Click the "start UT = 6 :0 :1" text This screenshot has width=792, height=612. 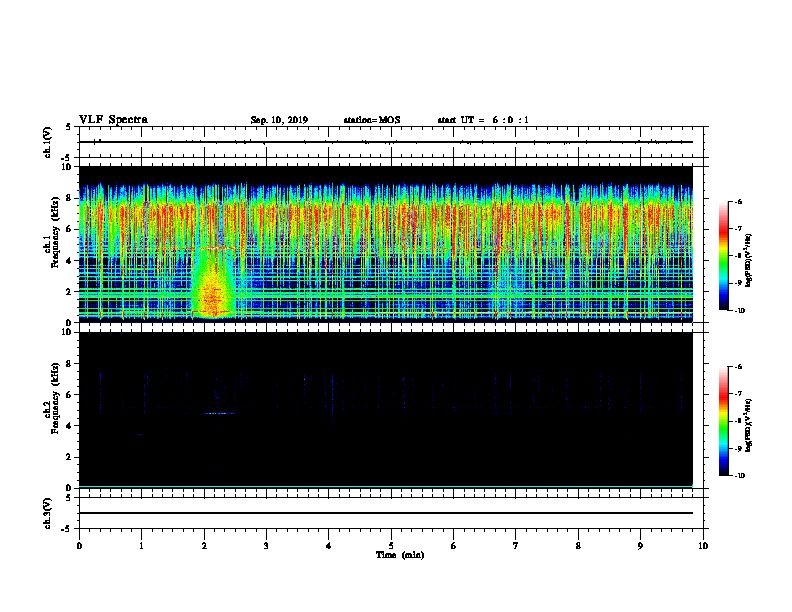click(x=483, y=120)
